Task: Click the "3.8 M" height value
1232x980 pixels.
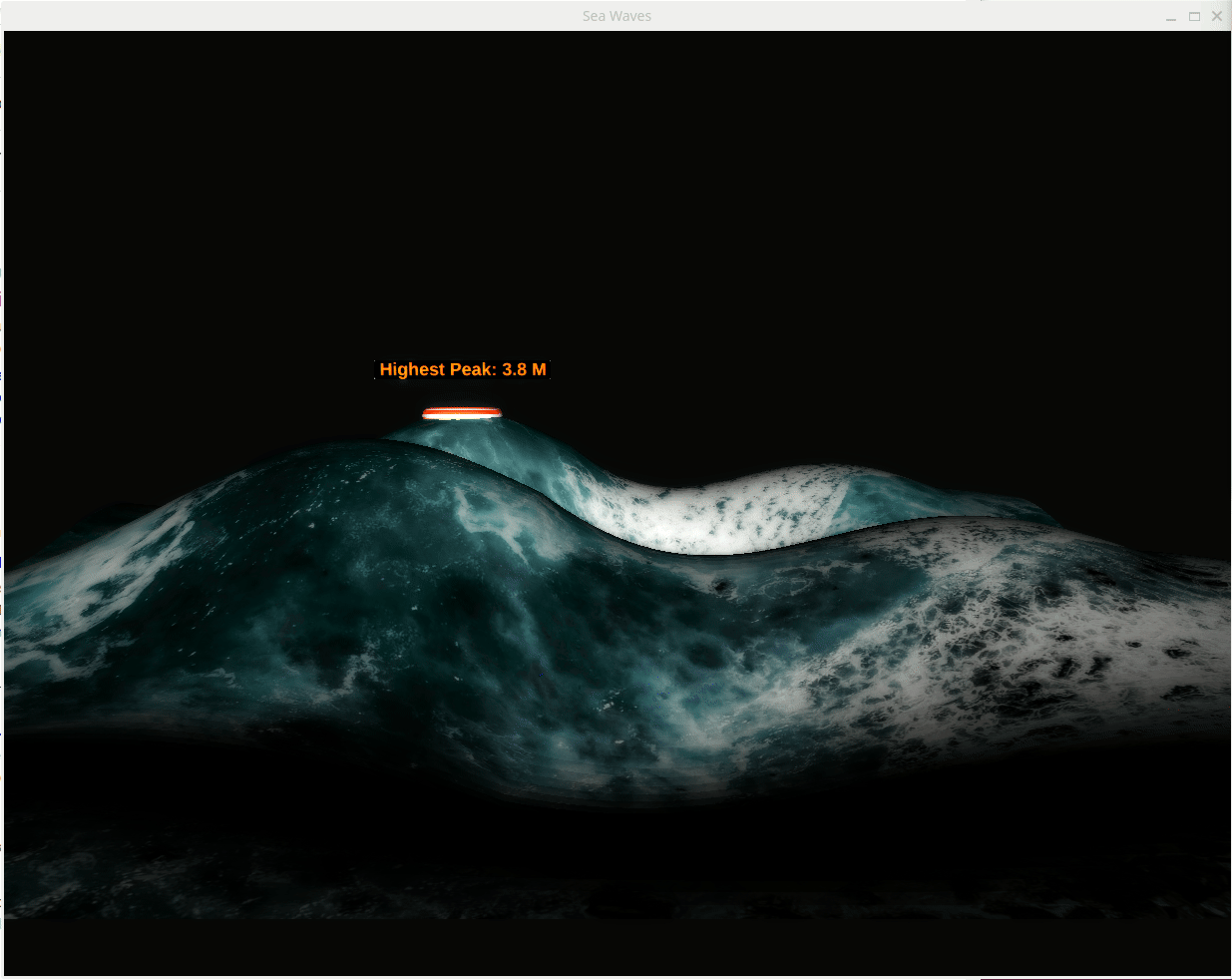Action: click(524, 369)
